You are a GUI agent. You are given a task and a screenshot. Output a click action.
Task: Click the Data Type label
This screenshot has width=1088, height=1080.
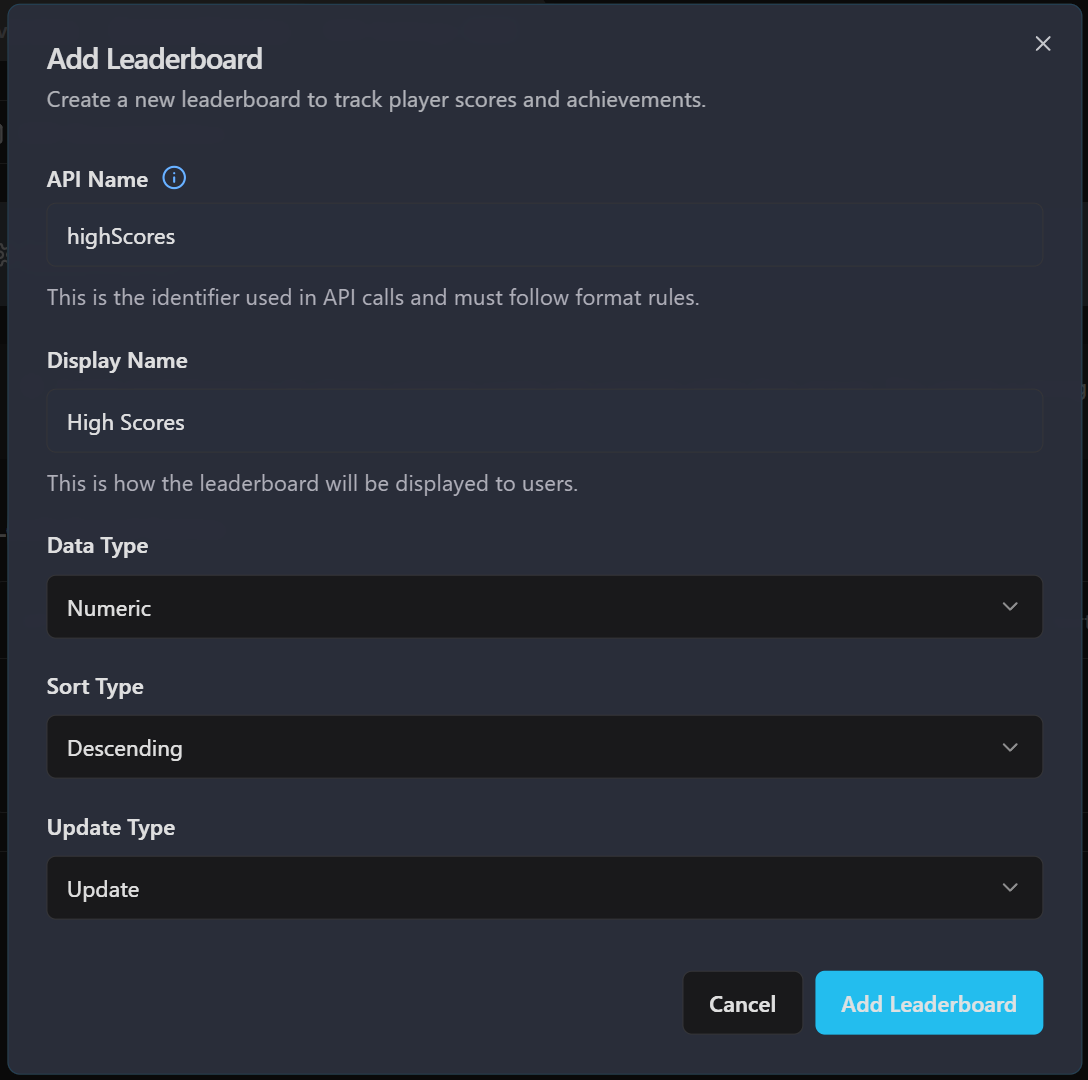pyautogui.click(x=97, y=546)
